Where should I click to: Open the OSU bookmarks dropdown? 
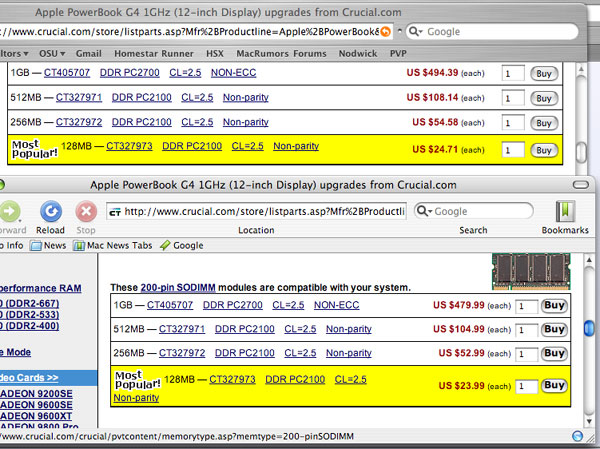pos(52,54)
